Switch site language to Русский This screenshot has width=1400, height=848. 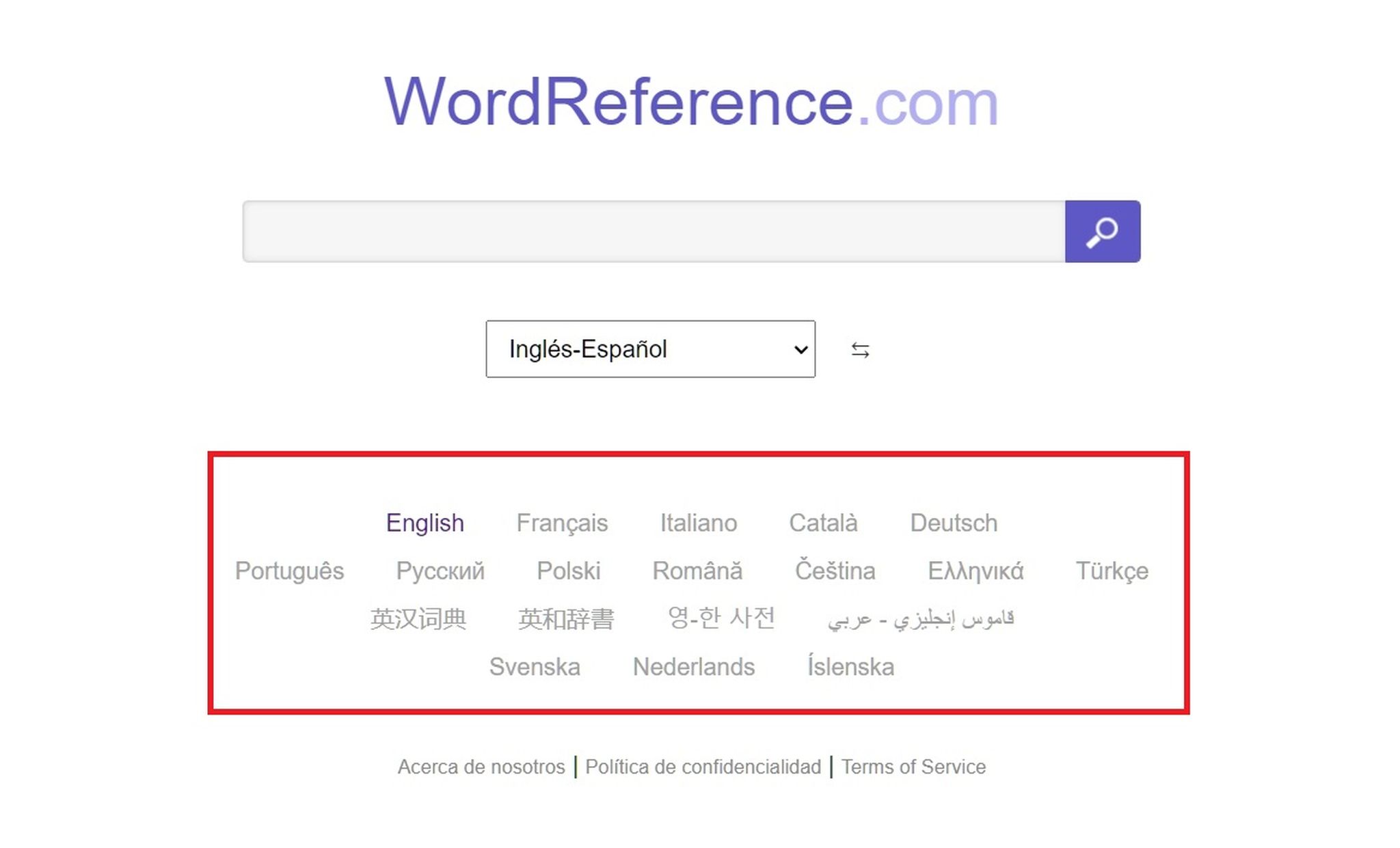point(440,571)
